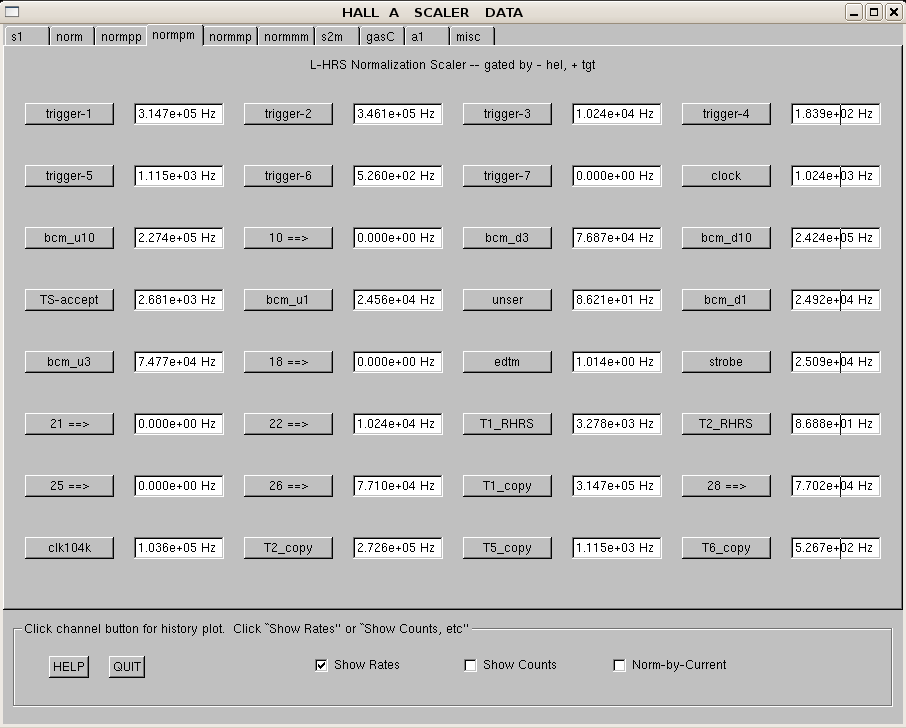Click the QUIT button
The height and width of the screenshot is (728, 906).
coord(127,667)
